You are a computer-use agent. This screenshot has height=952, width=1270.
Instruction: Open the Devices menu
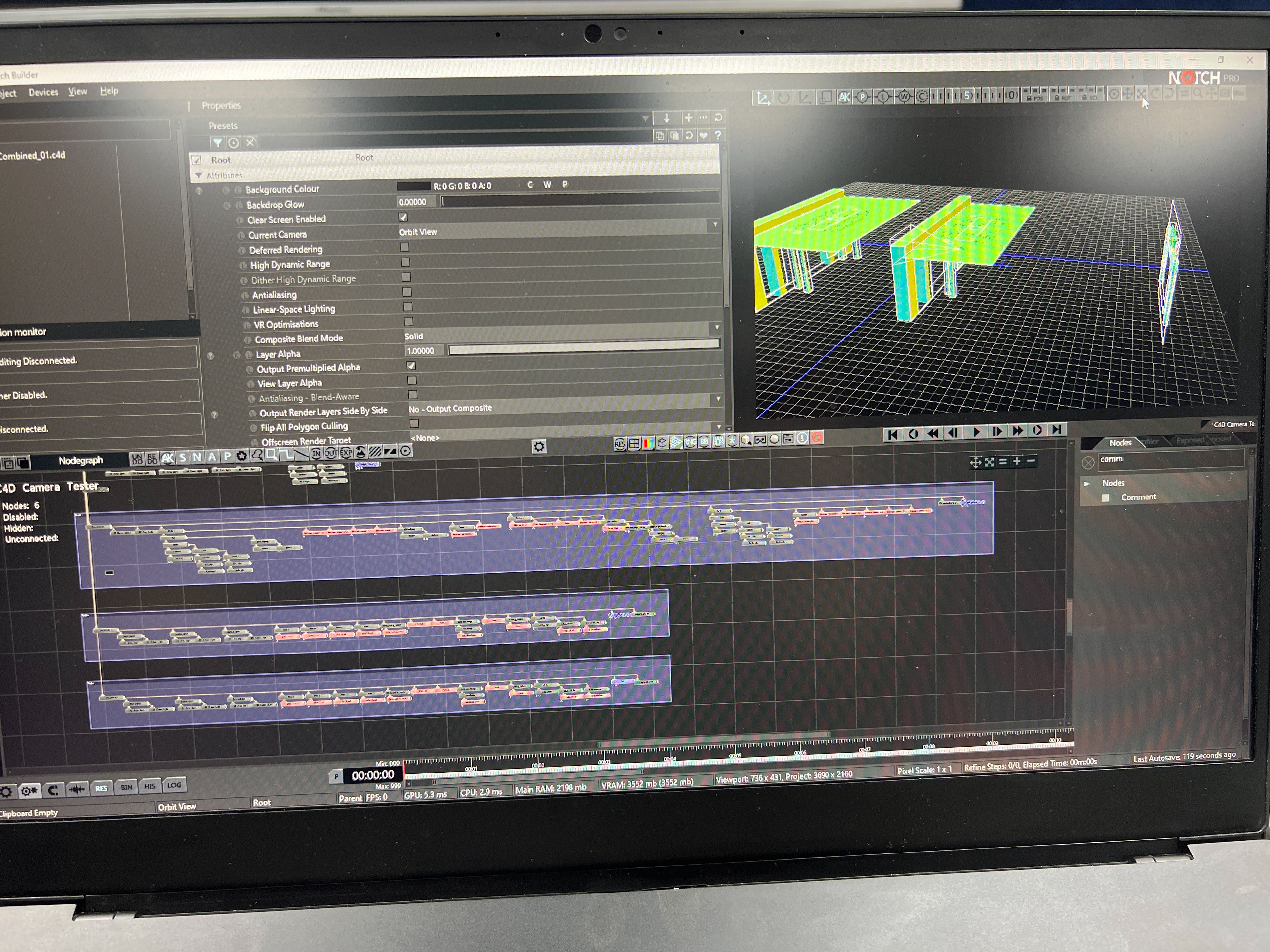pos(43,92)
